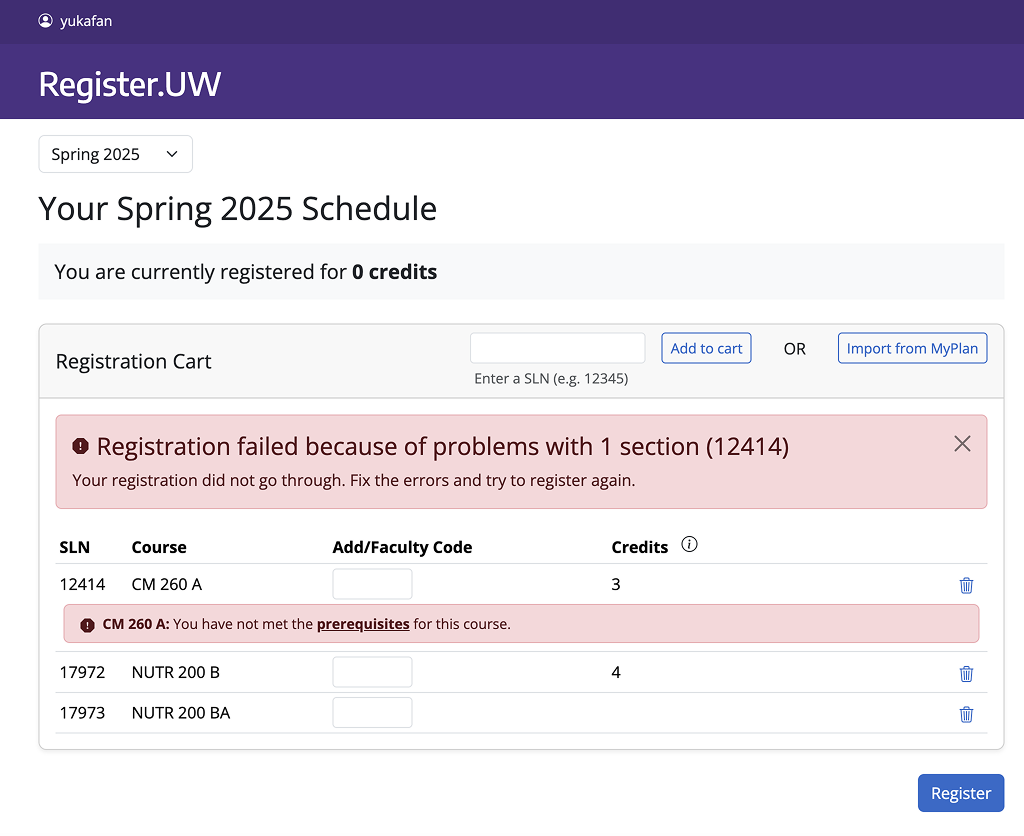1024x836 pixels.
Task: Open the Credits info icon
Action: tap(689, 544)
